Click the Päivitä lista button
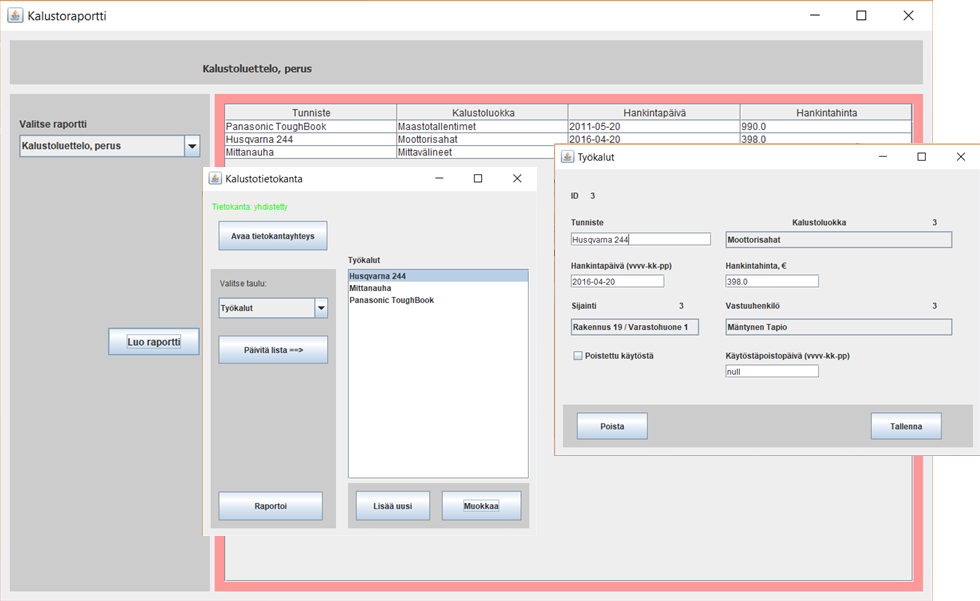 coord(273,350)
